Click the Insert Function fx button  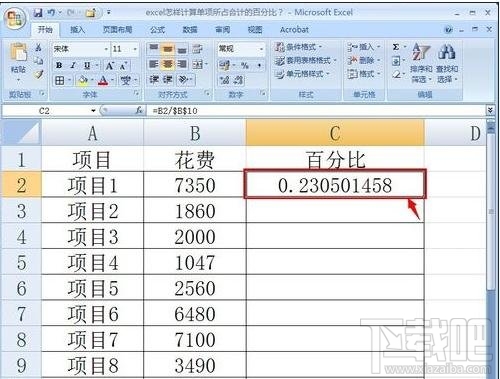tap(139, 110)
